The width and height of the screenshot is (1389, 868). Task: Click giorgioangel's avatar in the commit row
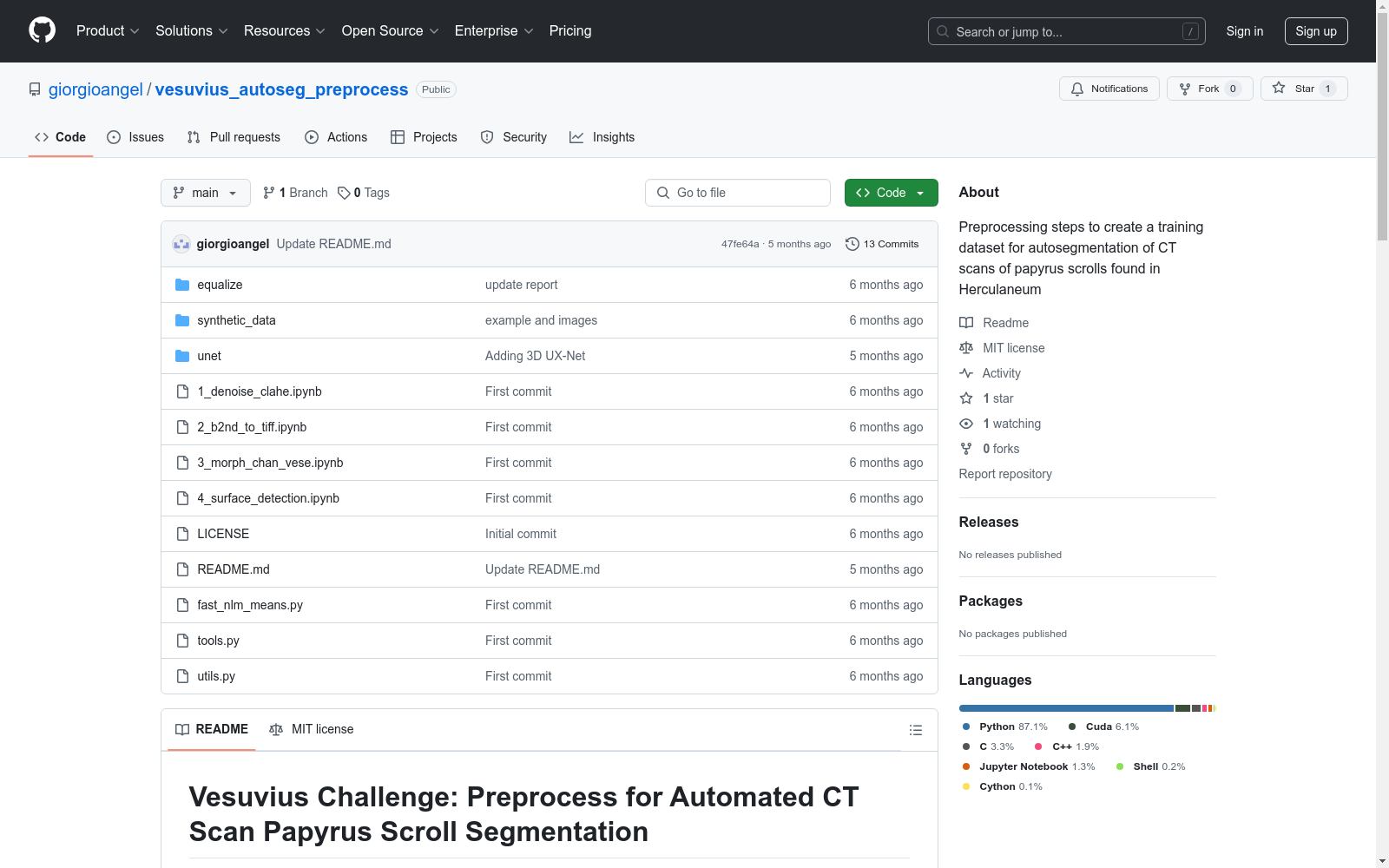(x=181, y=244)
